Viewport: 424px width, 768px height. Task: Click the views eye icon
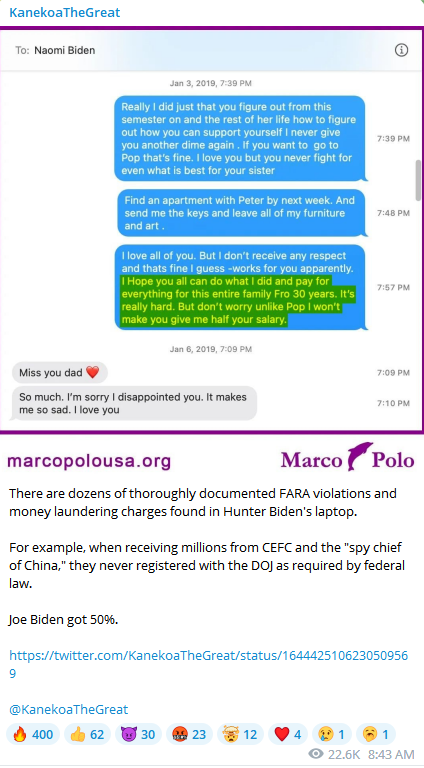point(317,755)
